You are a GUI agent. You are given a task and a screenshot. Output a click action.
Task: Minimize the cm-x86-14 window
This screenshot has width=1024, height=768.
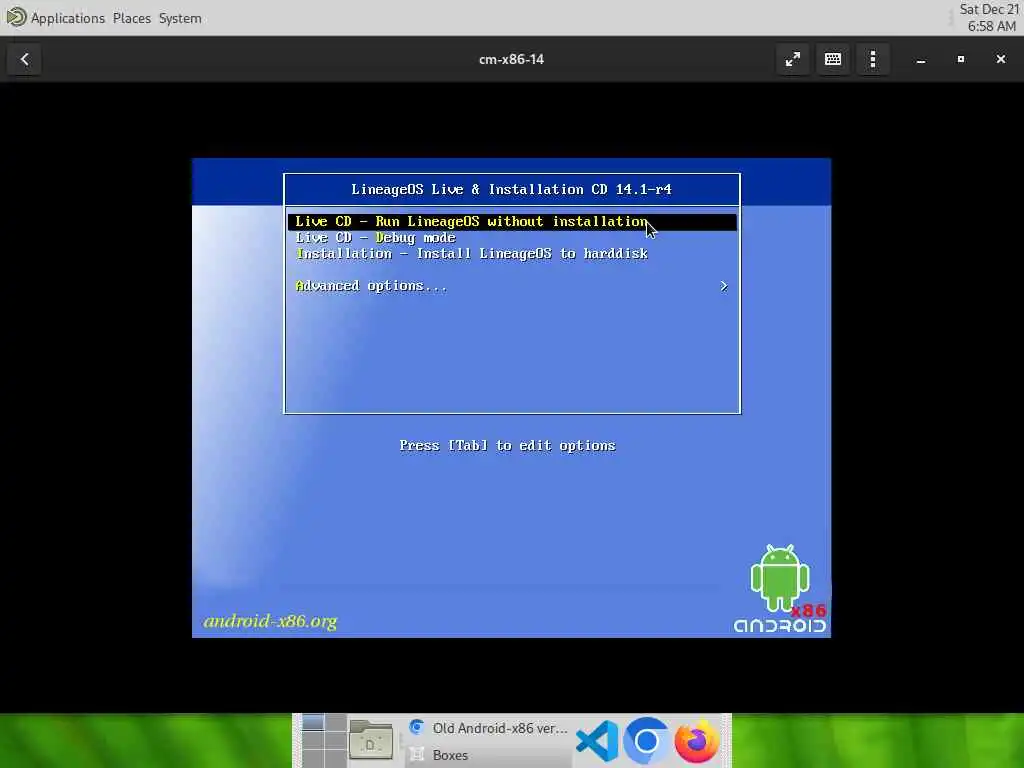tap(921, 59)
